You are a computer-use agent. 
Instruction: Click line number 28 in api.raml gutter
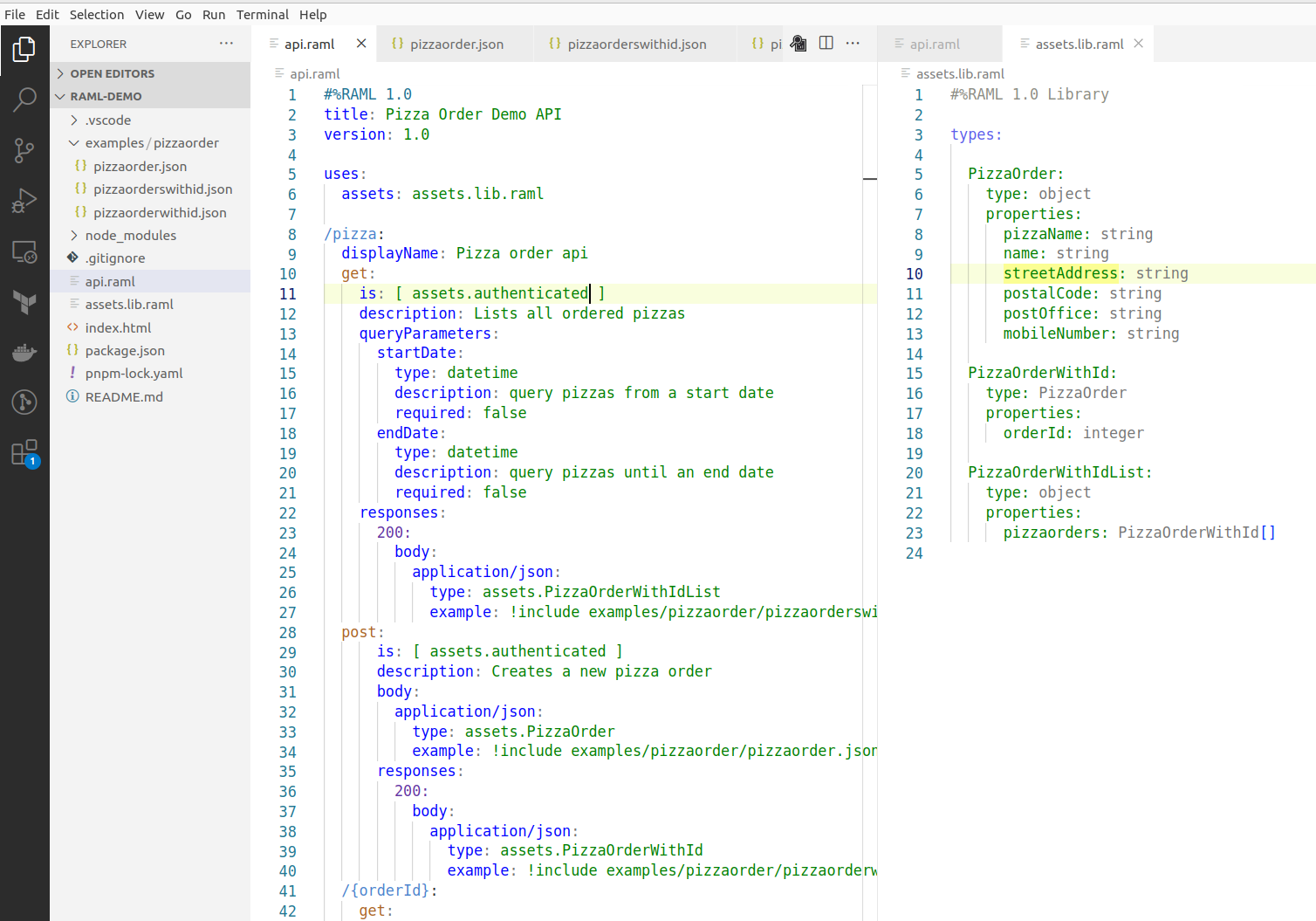[x=287, y=632]
